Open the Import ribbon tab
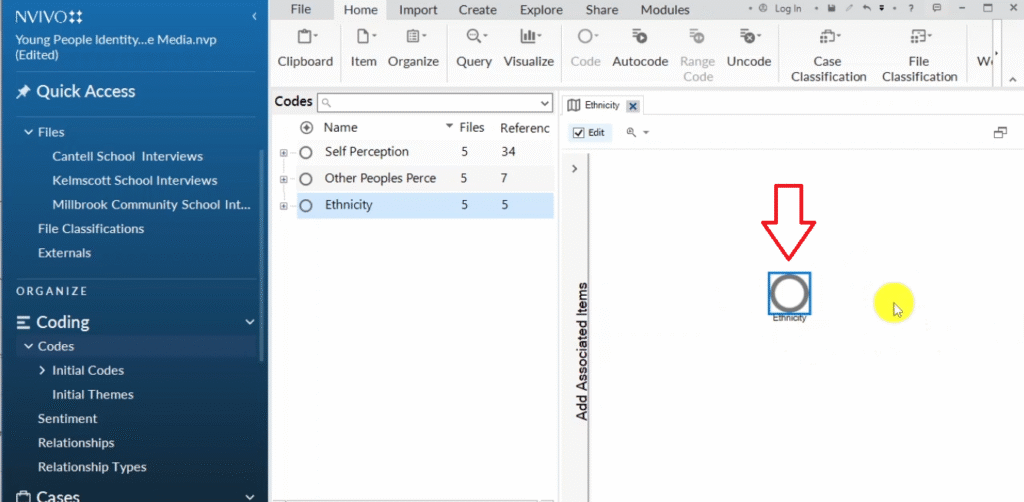1024x502 pixels. click(x=418, y=10)
